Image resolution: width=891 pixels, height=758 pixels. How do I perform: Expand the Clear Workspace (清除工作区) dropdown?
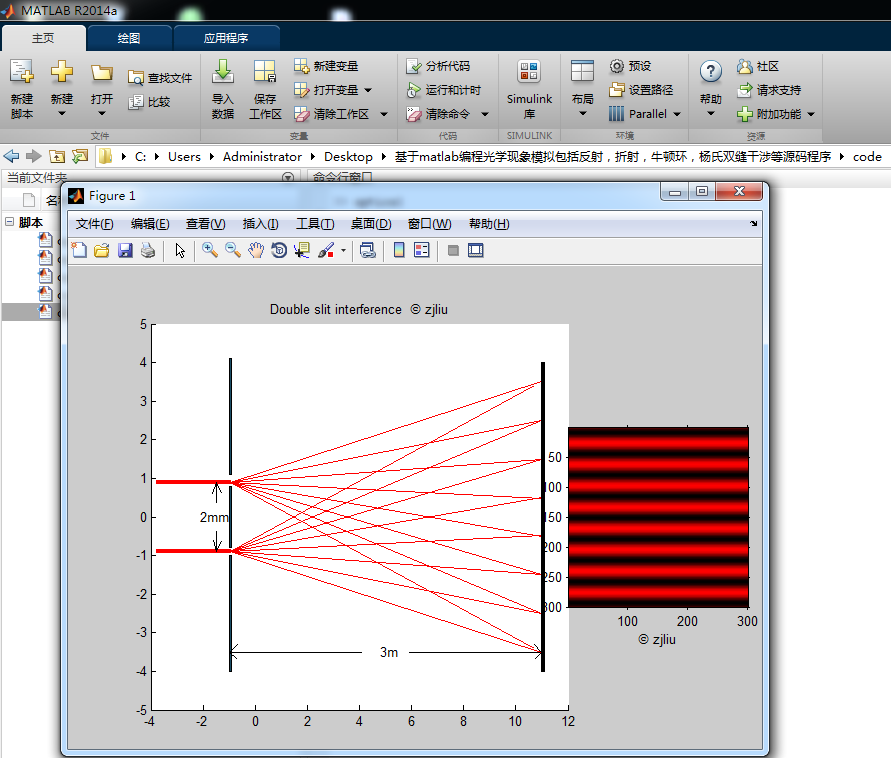(x=384, y=114)
